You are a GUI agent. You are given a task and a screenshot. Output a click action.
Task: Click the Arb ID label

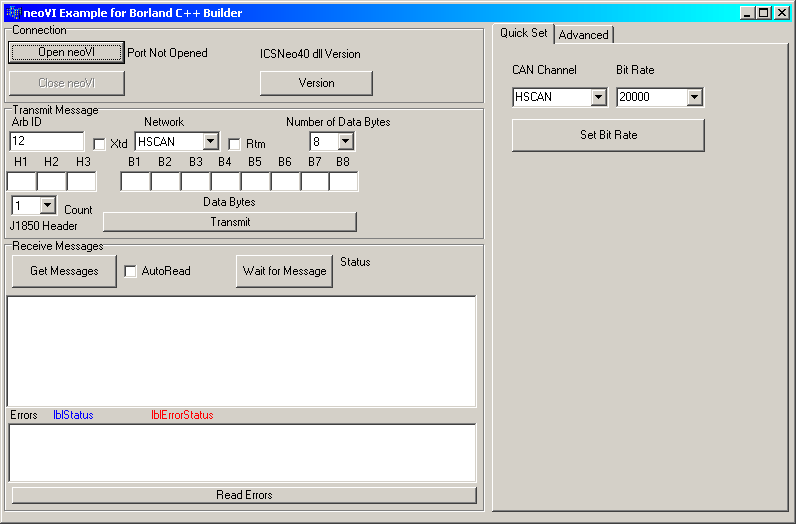click(26, 122)
